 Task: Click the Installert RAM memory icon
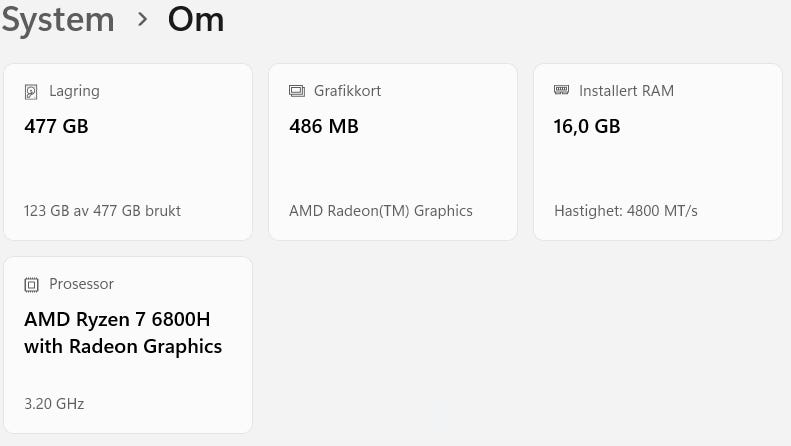(x=561, y=90)
